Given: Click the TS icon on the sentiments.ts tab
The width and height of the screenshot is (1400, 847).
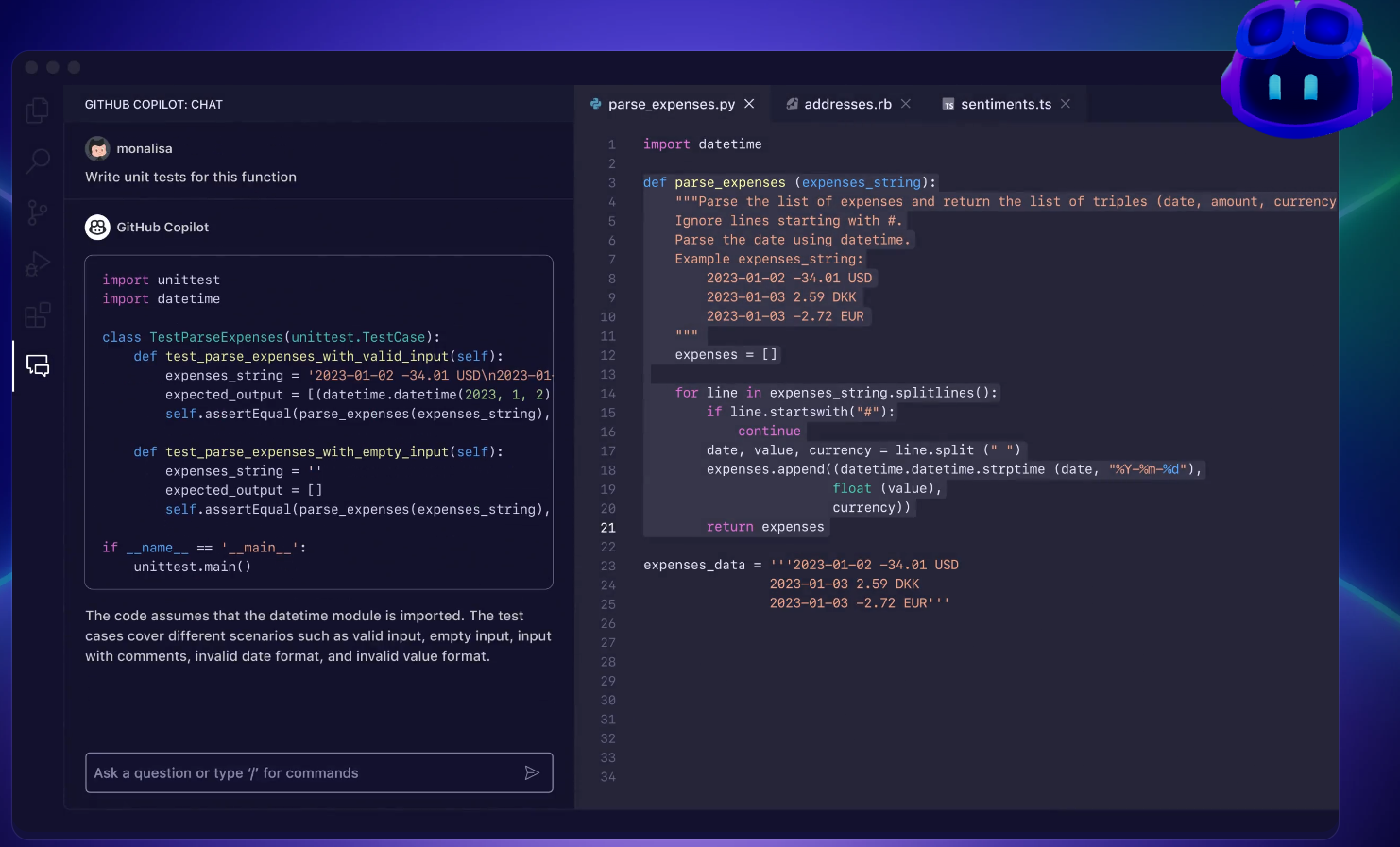Looking at the screenshot, I should [x=948, y=104].
